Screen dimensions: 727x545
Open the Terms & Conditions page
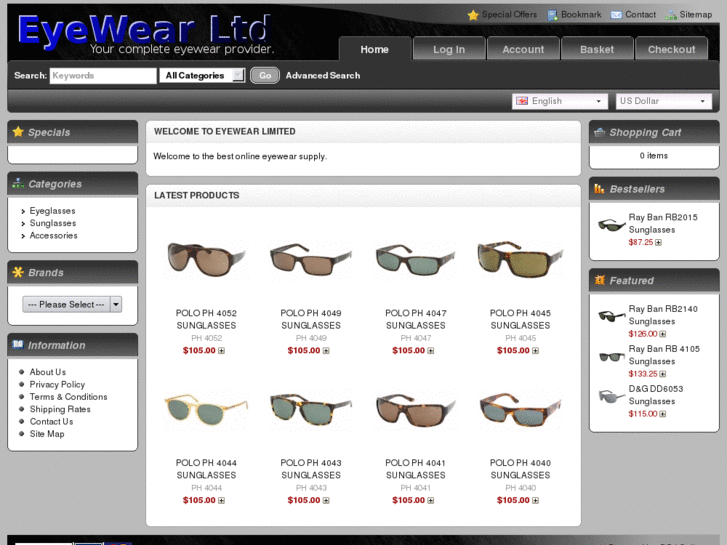point(68,397)
